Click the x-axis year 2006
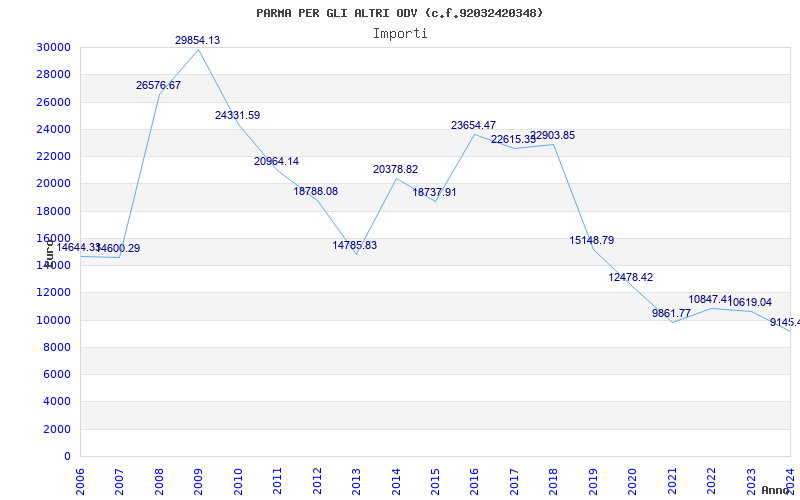800x500 pixels. tap(80, 481)
